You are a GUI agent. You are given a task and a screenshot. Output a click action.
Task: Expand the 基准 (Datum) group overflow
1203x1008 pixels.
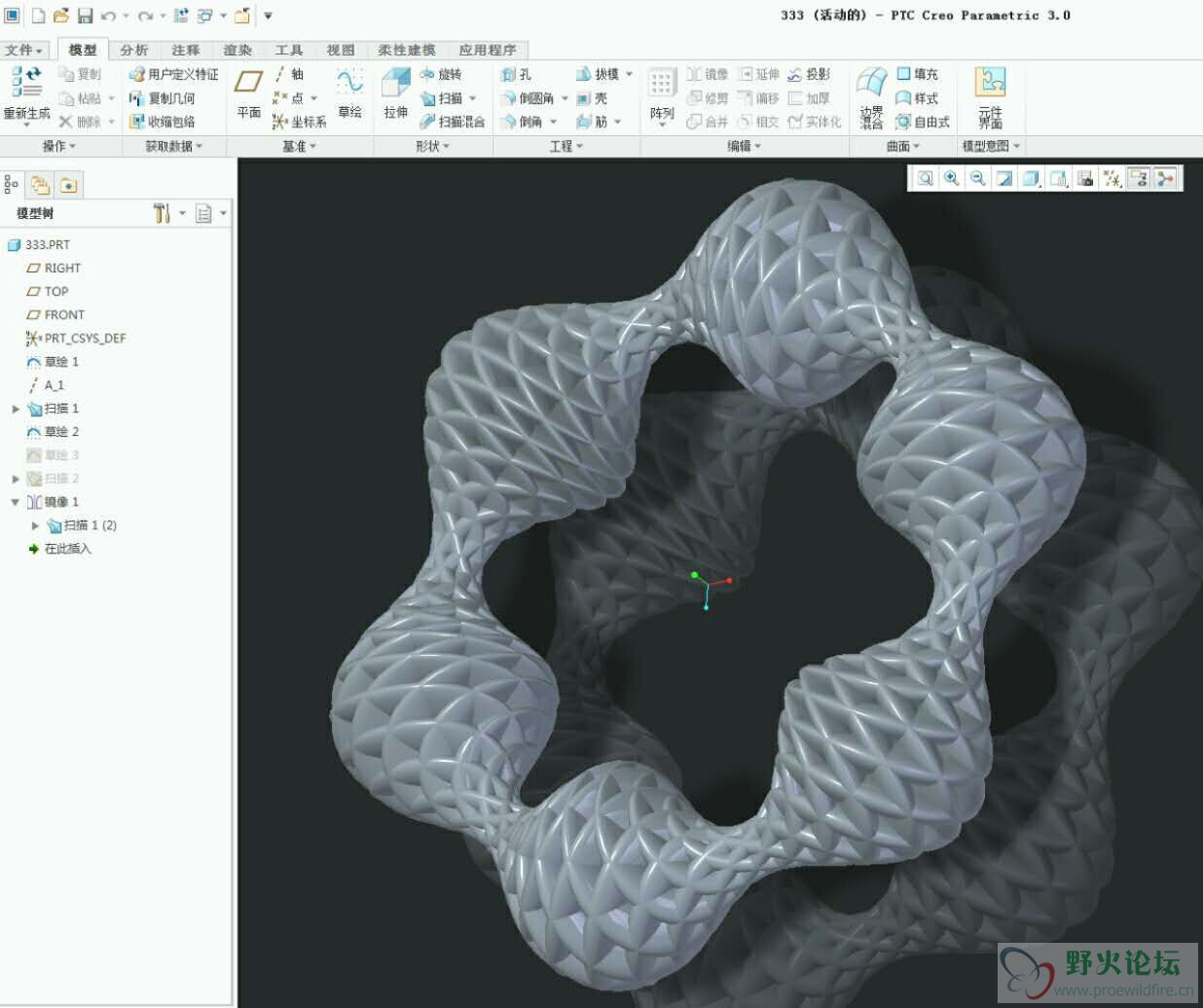300,146
